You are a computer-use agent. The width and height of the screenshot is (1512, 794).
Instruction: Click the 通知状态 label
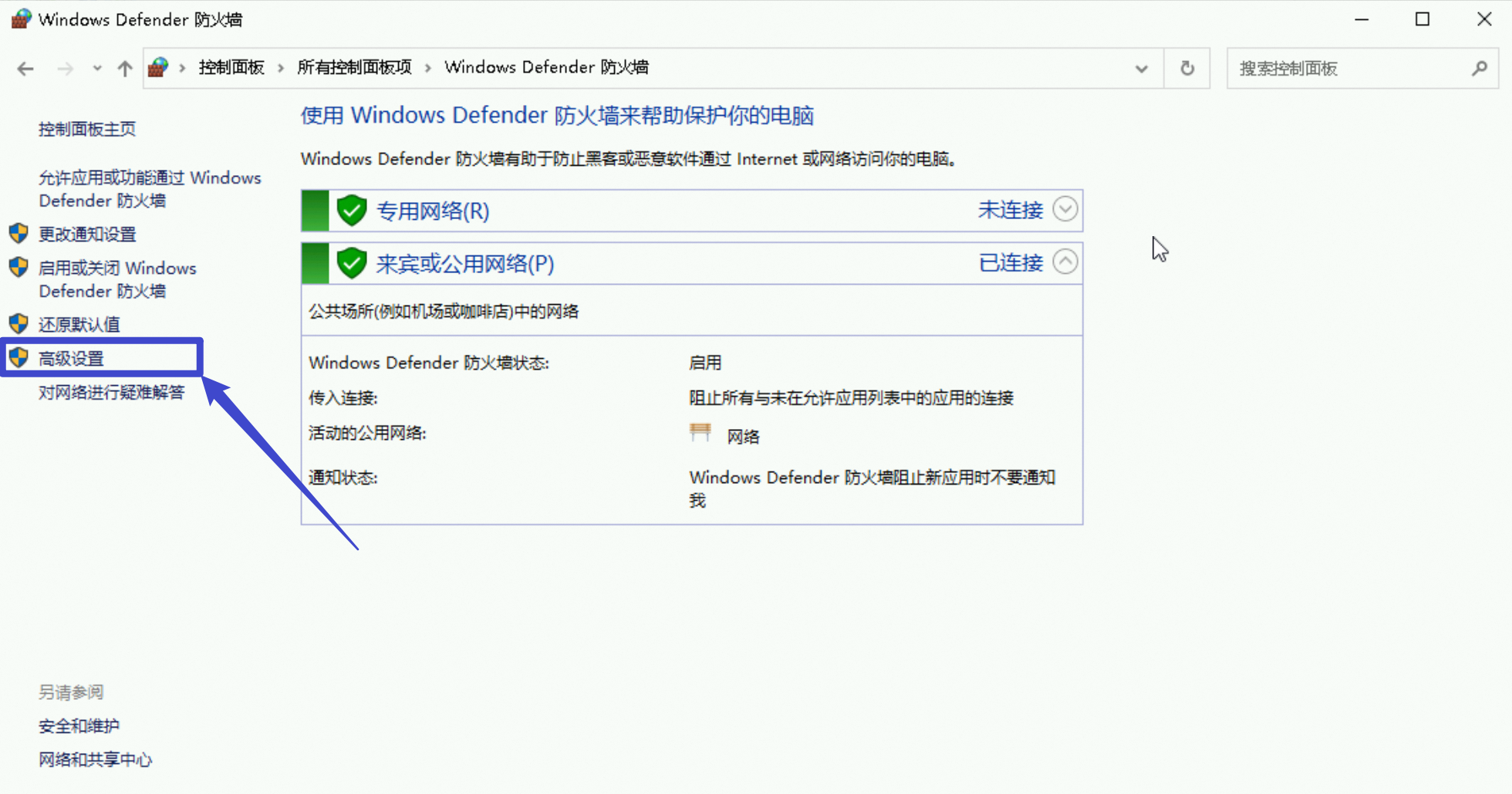343,478
